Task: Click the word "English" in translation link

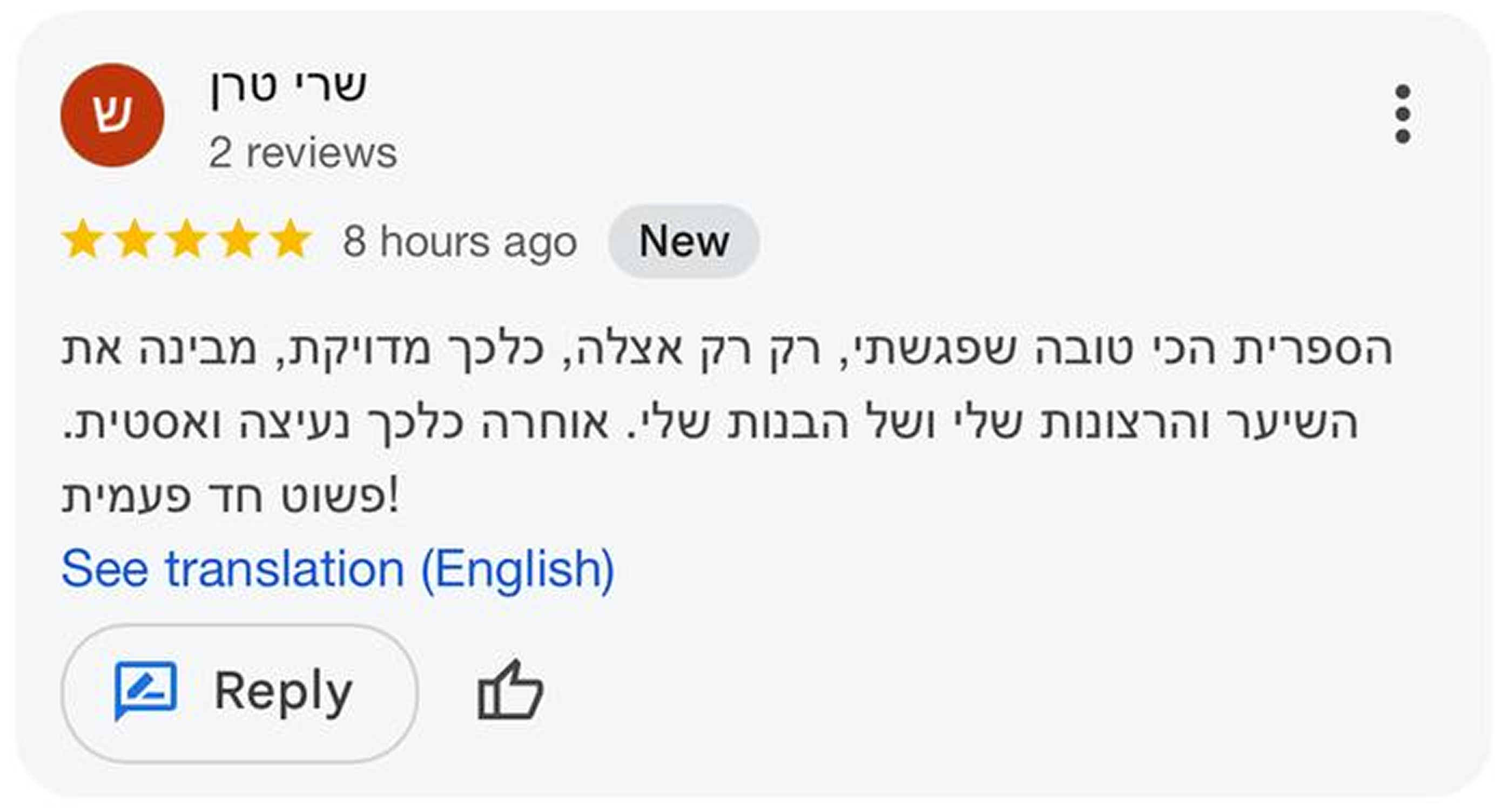Action: pos(517,569)
